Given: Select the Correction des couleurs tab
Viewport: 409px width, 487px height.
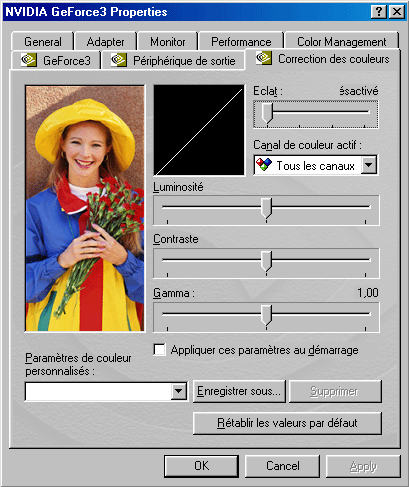Looking at the screenshot, I should [x=323, y=59].
